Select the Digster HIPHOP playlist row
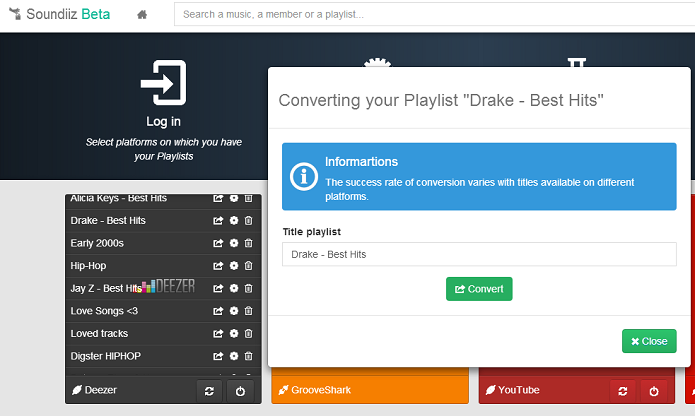Viewport: 695px width, 416px height. click(164, 356)
